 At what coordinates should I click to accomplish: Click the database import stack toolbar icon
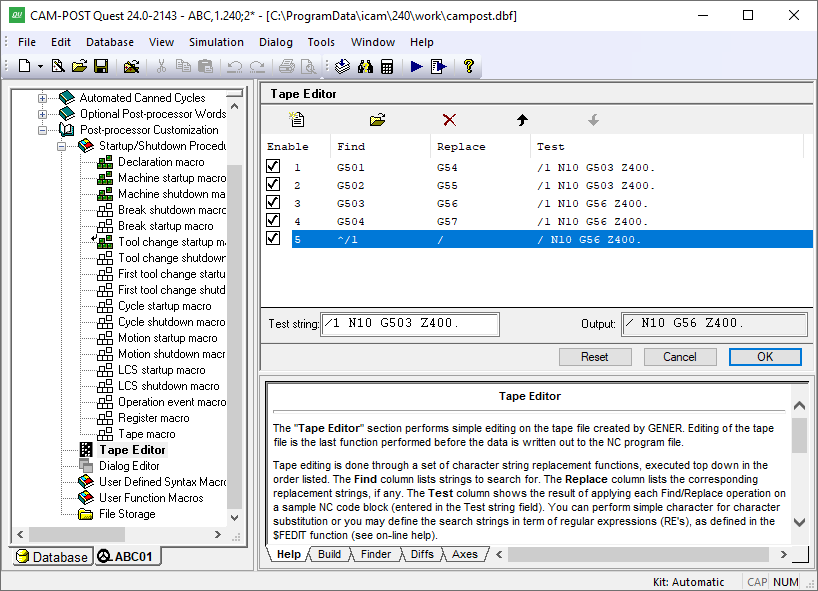[x=342, y=66]
